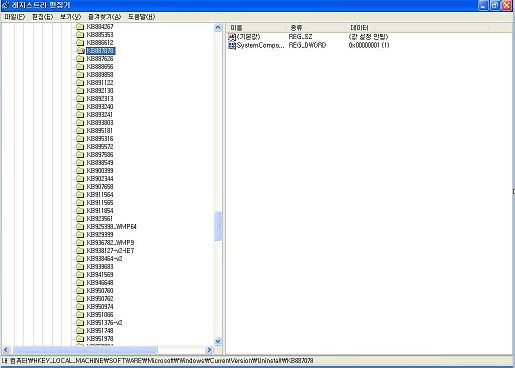Select the REG_DWORD type cell
The image size is (515, 368).
307,45
